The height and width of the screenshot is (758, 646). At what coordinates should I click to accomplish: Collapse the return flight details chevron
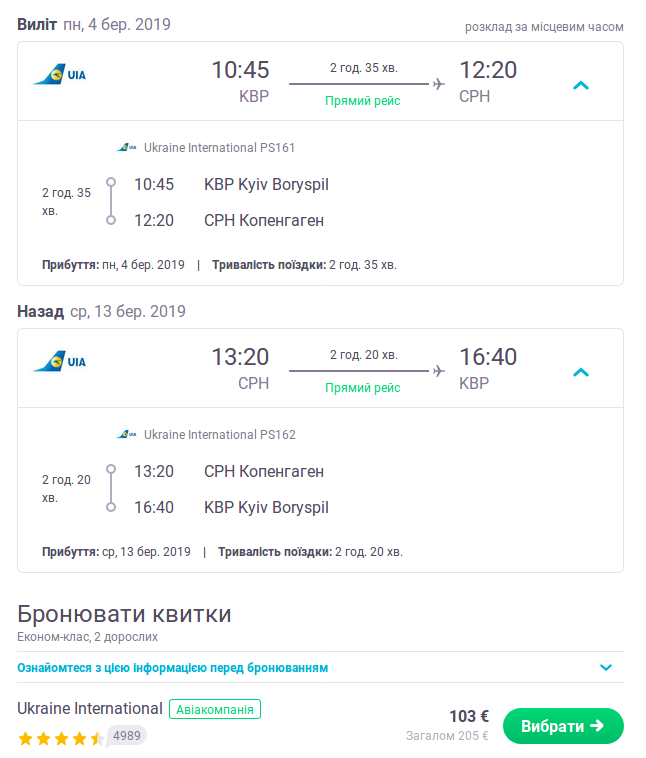click(x=581, y=372)
